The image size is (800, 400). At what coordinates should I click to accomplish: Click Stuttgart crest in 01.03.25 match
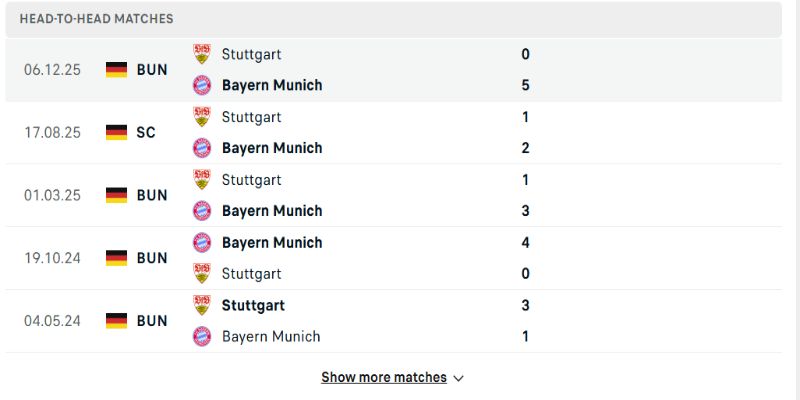tap(202, 180)
